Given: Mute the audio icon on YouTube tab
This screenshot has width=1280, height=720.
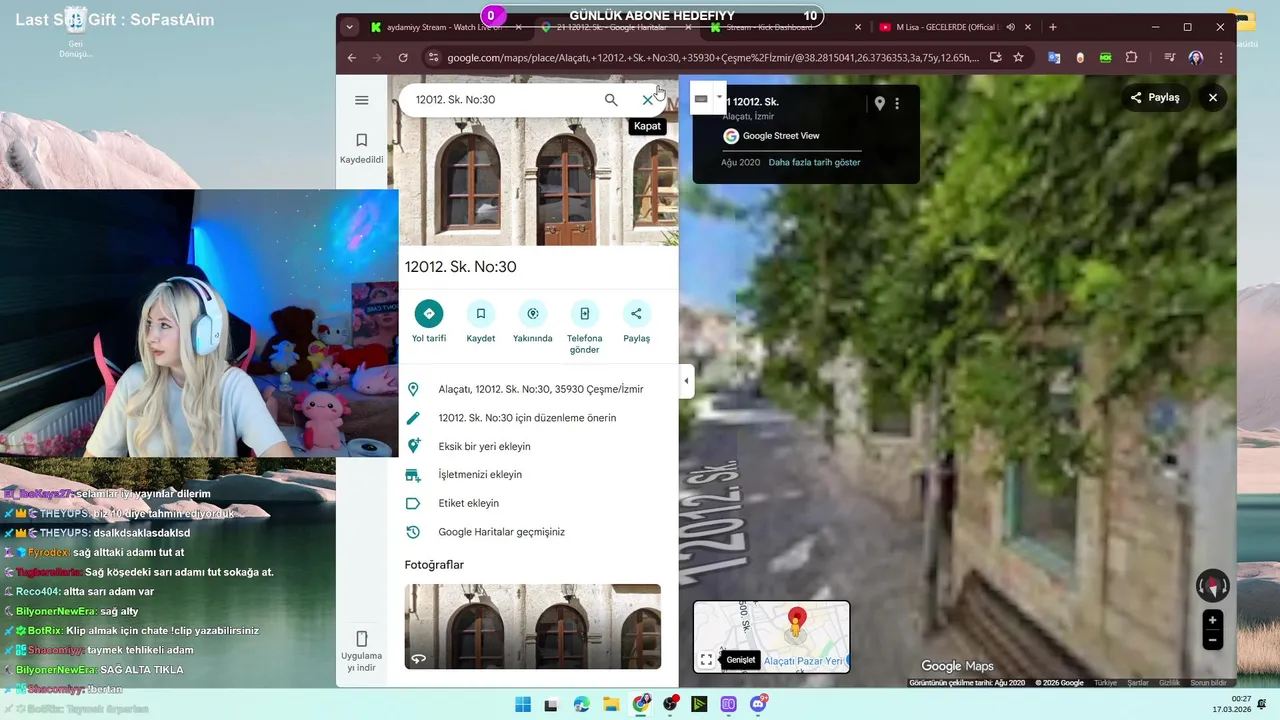Looking at the screenshot, I should [1010, 27].
